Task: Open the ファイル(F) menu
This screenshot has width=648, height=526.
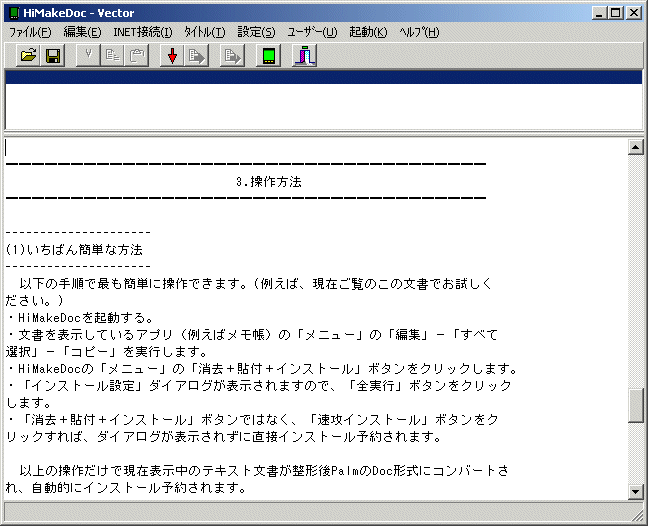Action: pos(30,32)
